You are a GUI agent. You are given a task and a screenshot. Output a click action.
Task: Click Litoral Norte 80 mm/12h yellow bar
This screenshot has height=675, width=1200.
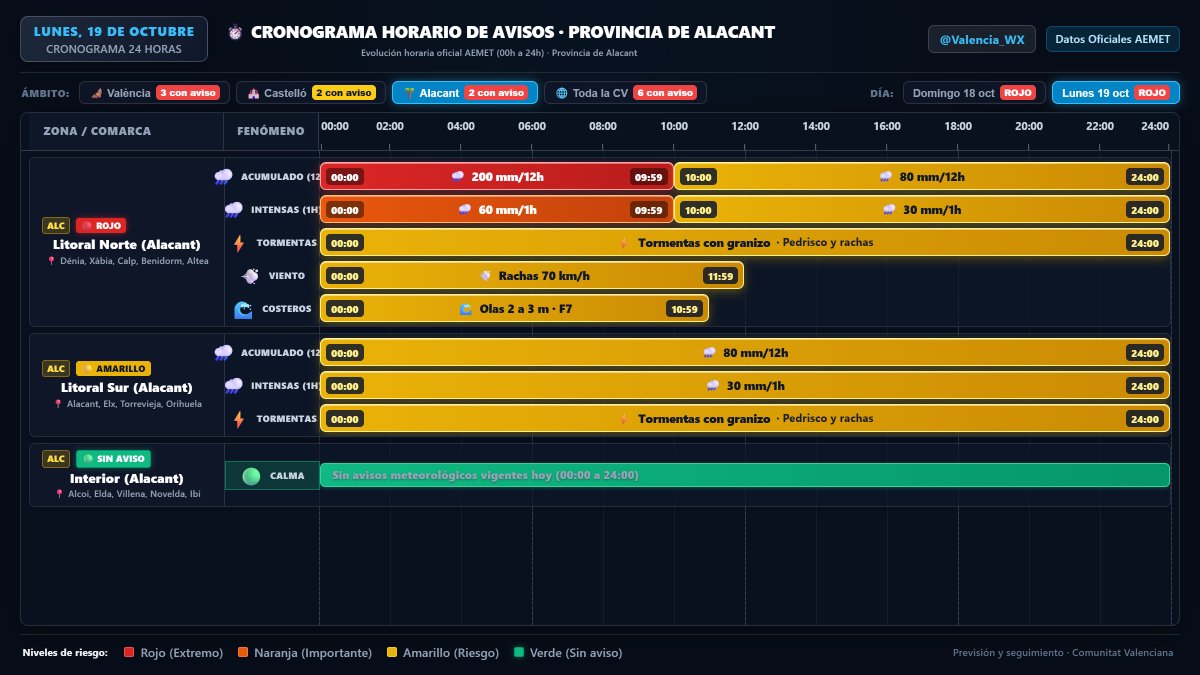coord(922,177)
